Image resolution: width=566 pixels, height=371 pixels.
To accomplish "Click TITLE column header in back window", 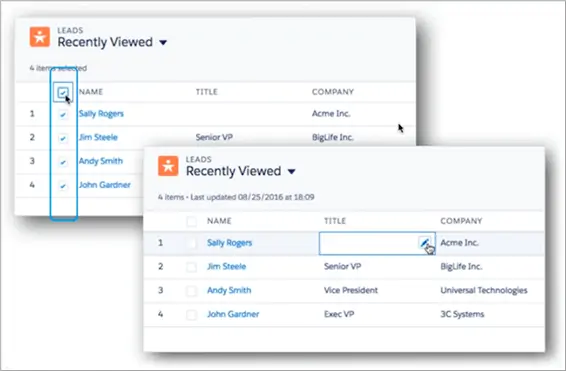I will click(x=206, y=92).
